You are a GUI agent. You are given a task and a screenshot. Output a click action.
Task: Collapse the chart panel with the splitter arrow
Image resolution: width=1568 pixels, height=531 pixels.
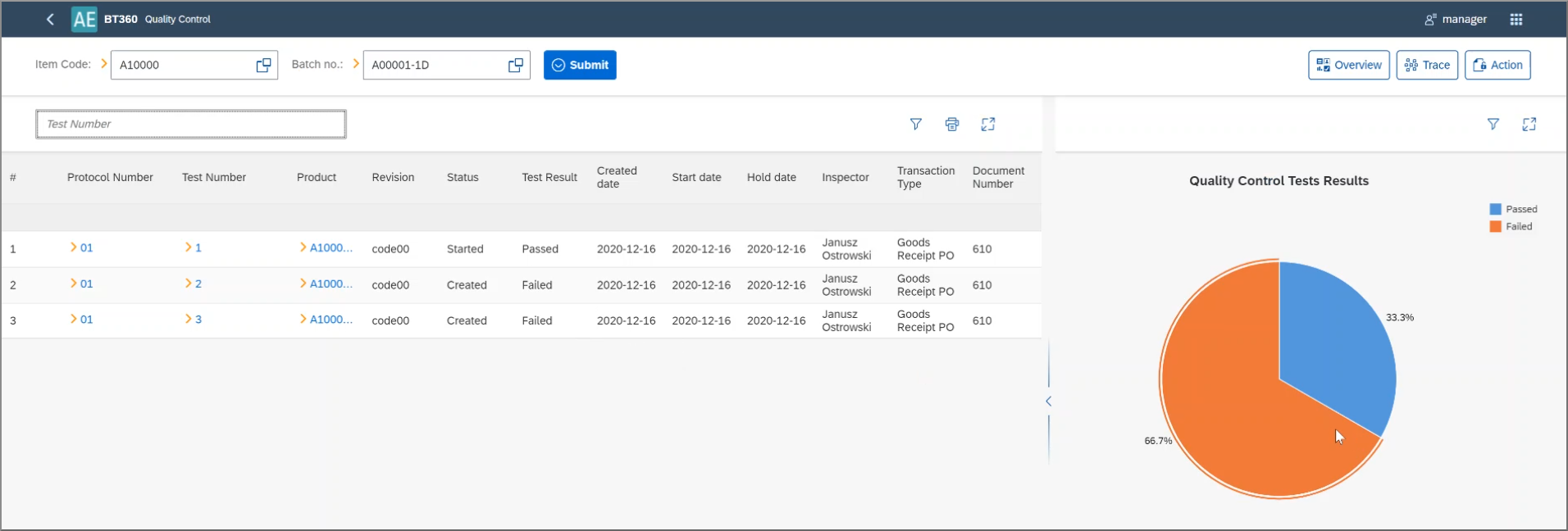tap(1049, 401)
